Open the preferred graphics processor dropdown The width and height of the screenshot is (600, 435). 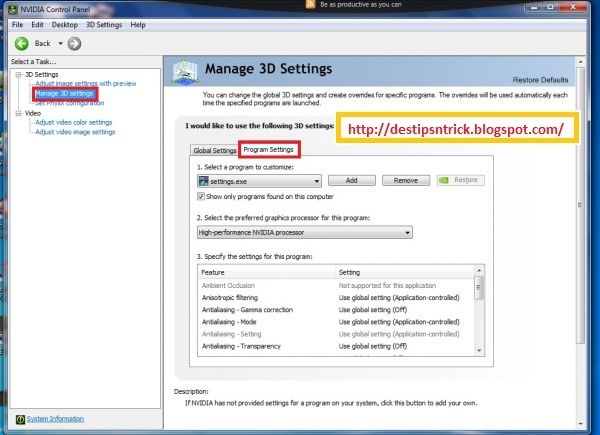point(305,232)
